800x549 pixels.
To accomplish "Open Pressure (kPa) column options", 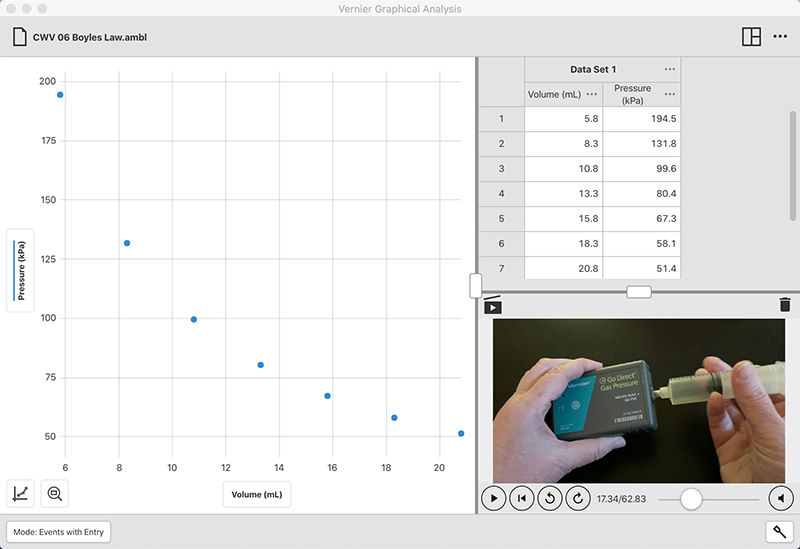I will [x=669, y=94].
